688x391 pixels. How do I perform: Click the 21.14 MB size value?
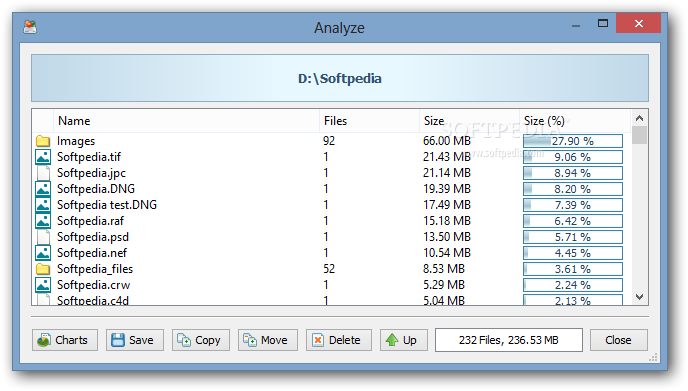coord(447,173)
